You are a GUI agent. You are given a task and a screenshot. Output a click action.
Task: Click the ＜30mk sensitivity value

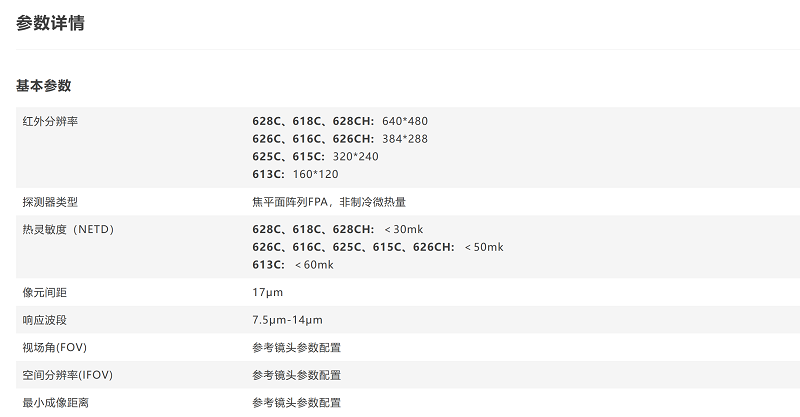[403, 230]
